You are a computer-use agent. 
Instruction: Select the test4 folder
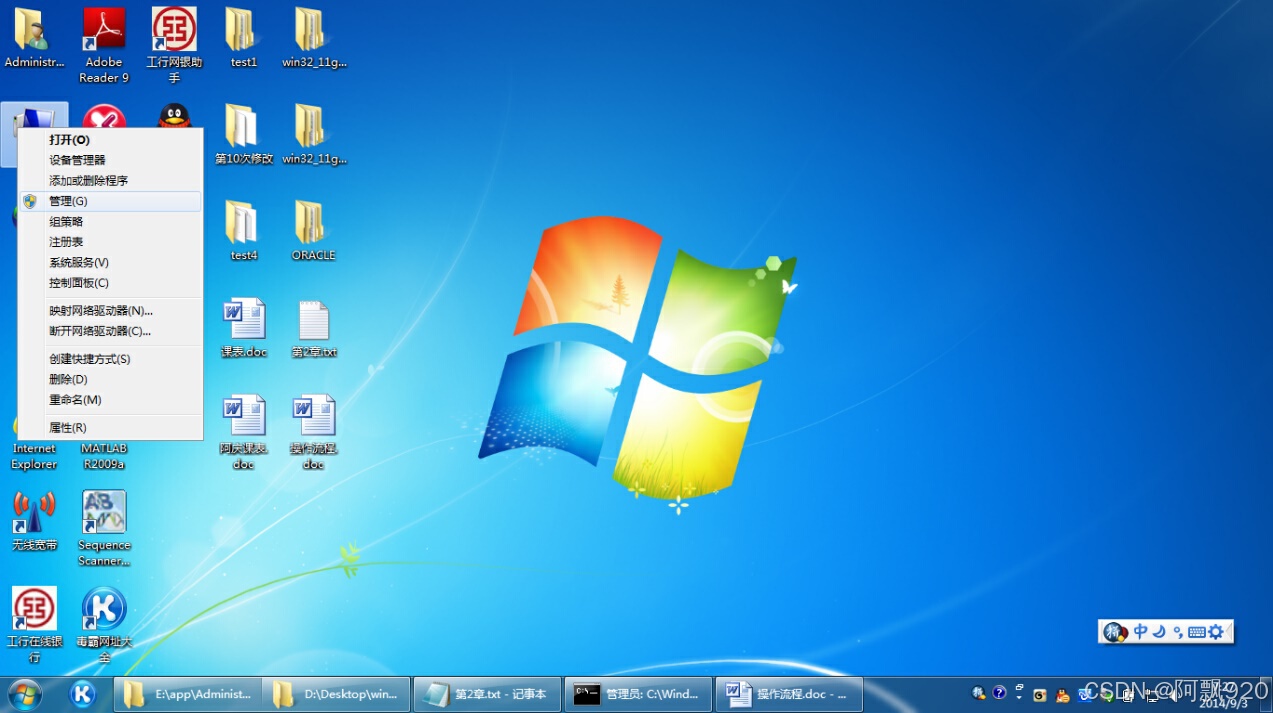click(x=243, y=231)
